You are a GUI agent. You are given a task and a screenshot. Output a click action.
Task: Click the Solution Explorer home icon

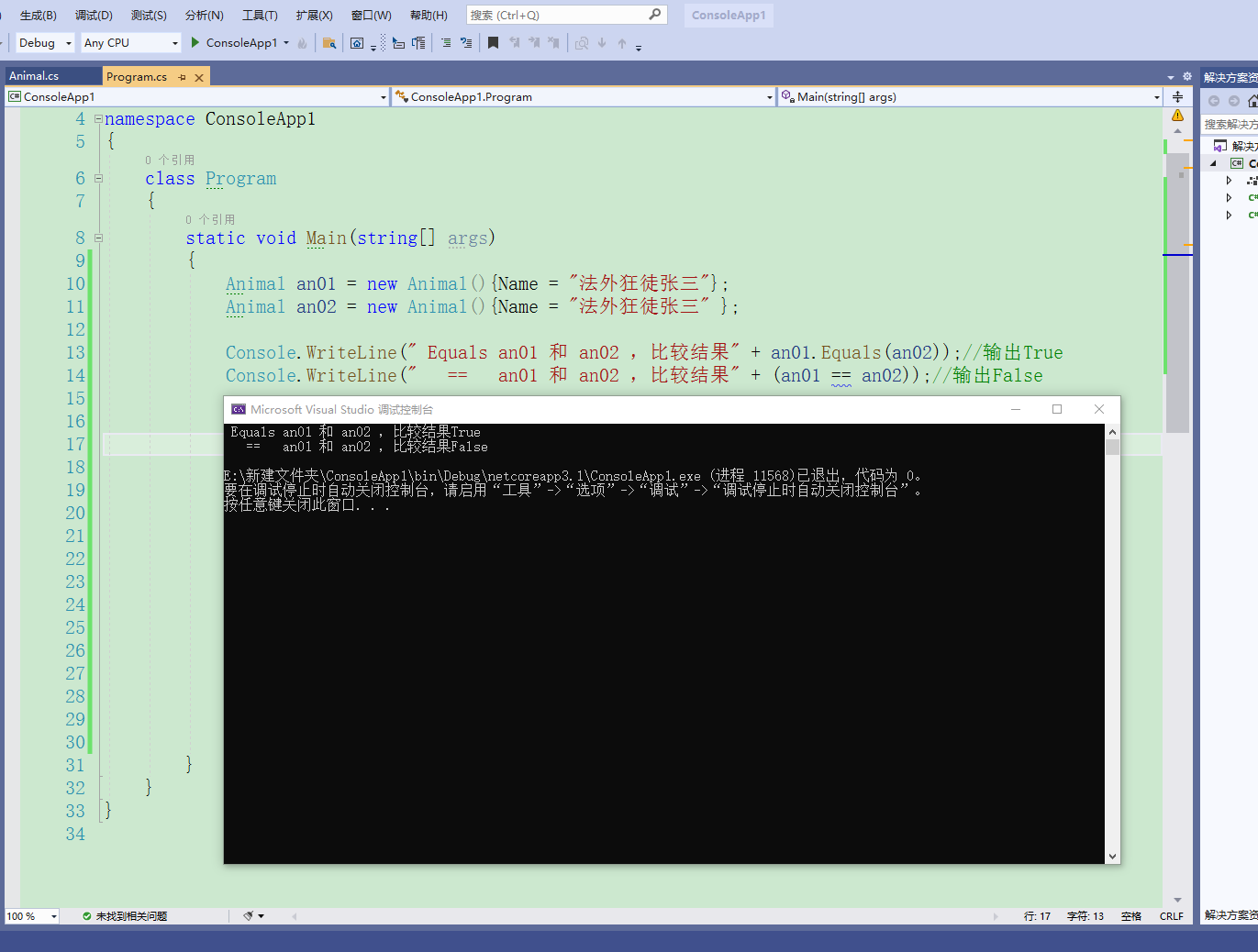(1252, 101)
